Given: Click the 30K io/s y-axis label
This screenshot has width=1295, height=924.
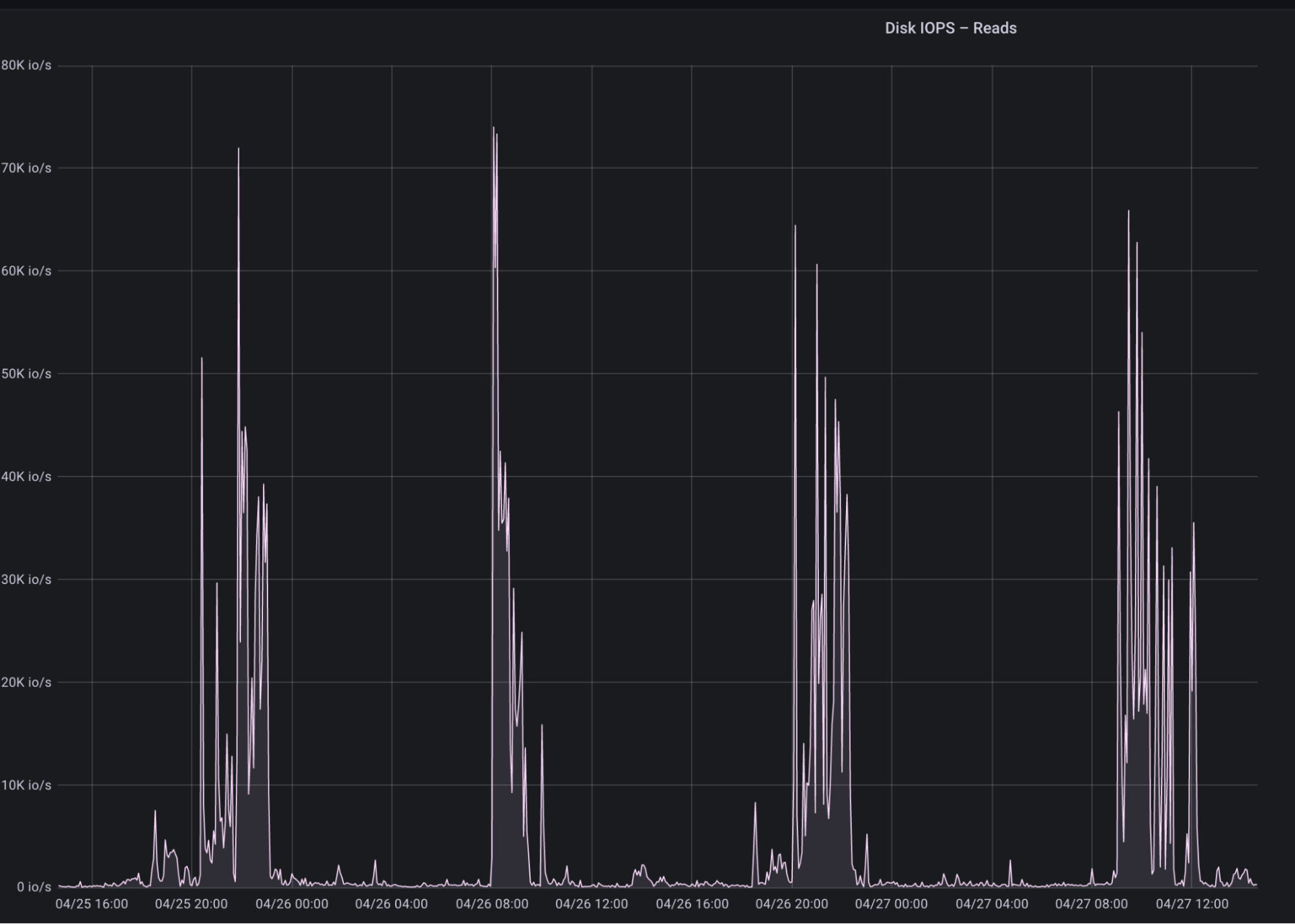Looking at the screenshot, I should pos(27,580).
